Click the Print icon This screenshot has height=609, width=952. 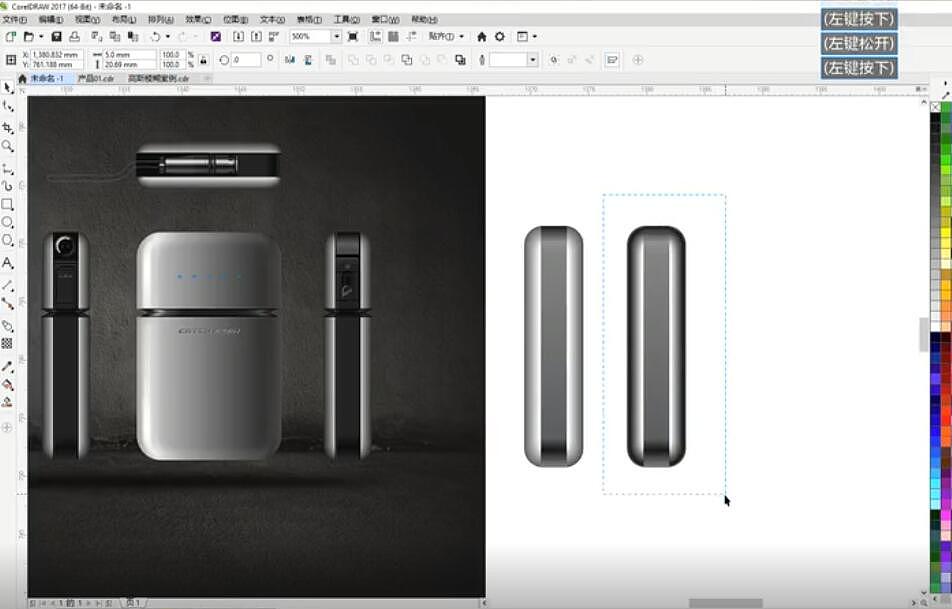point(74,36)
